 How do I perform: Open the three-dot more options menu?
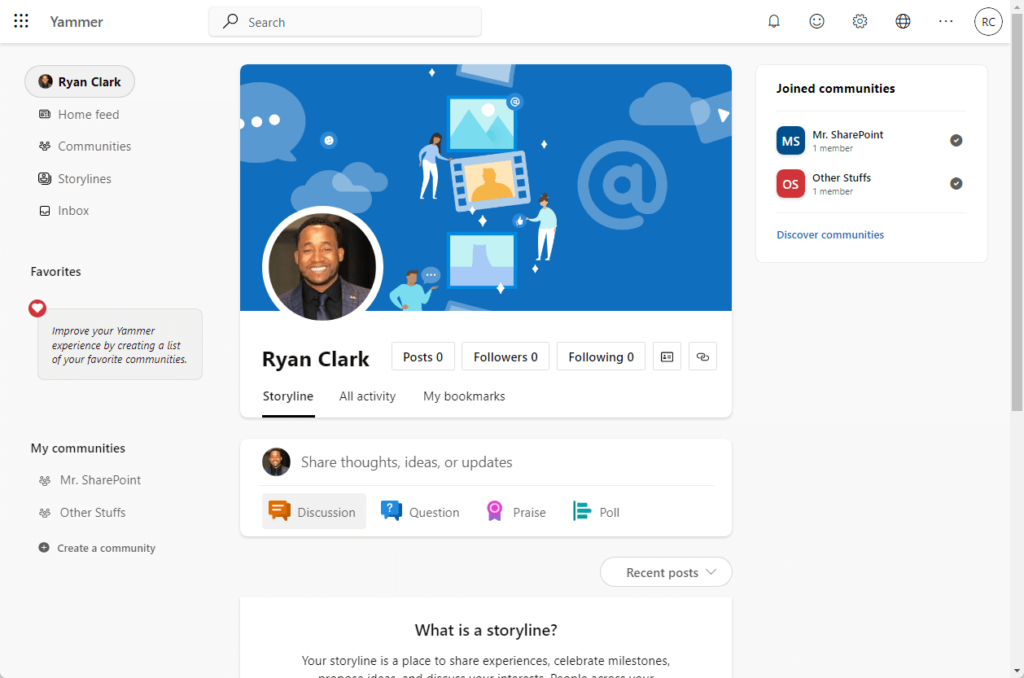946,22
